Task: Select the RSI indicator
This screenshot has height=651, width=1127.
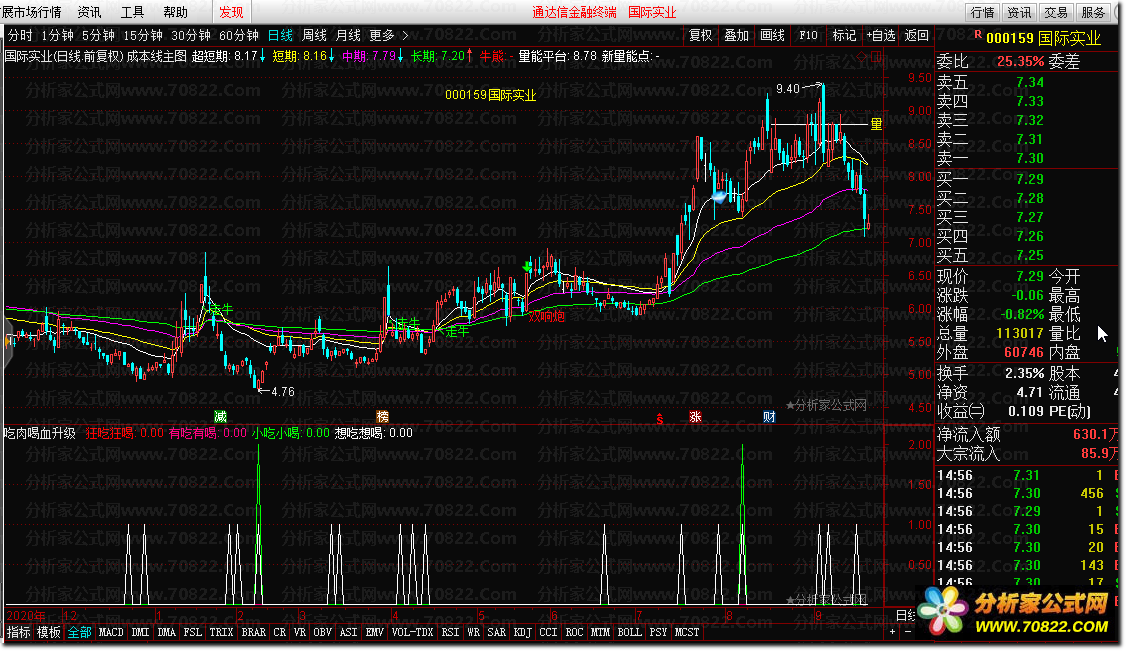Action: [x=451, y=632]
